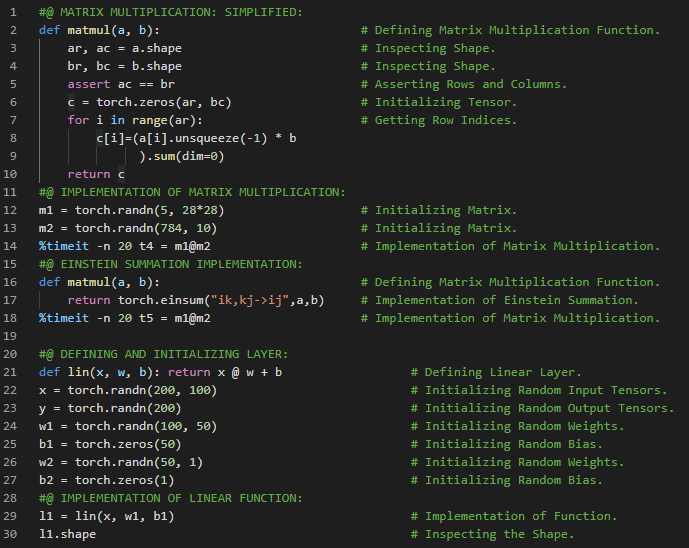689x548 pixels.
Task: Click 'l1.shape' on line 30
Action: (x=67, y=534)
